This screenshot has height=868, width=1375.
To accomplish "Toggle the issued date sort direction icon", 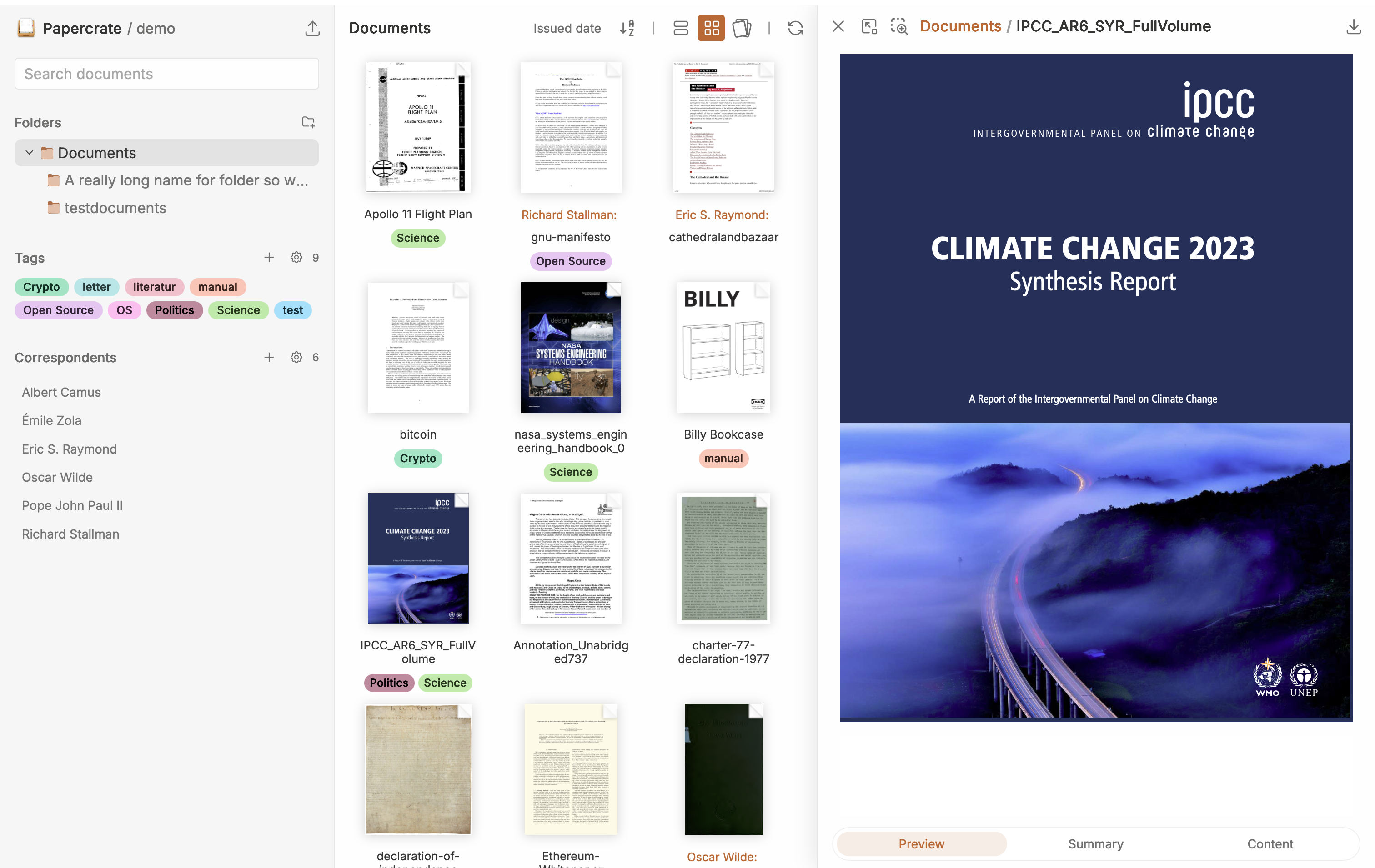I will [x=627, y=27].
